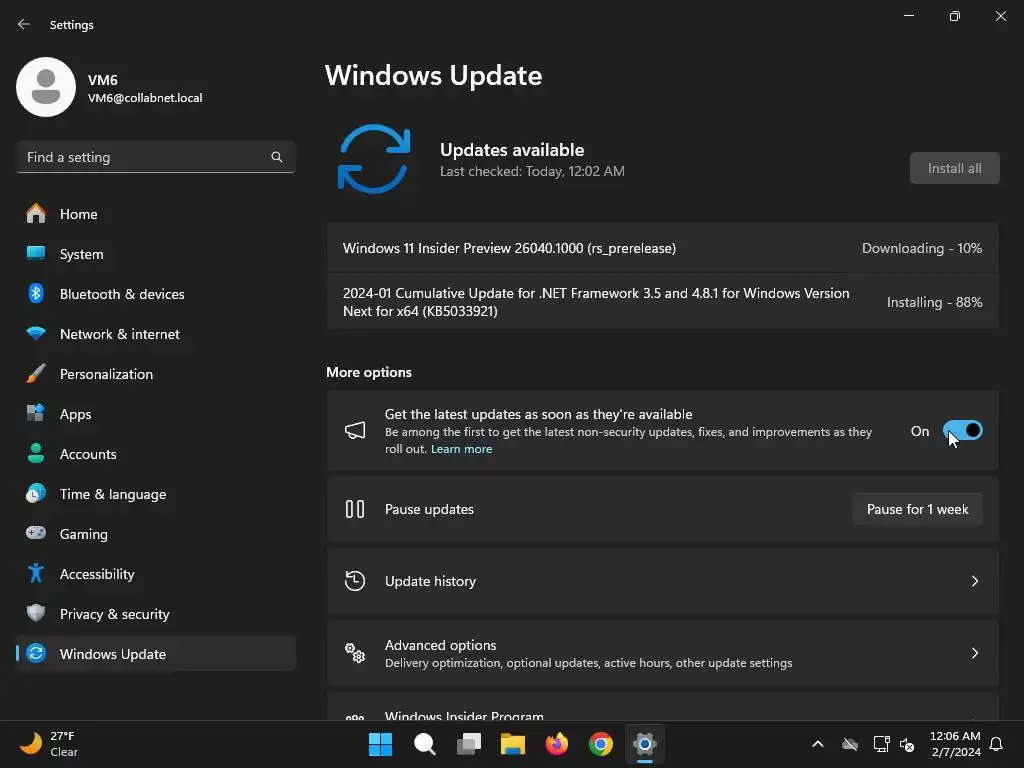Image resolution: width=1024 pixels, height=768 pixels.
Task: Click the Home house icon in sidebar
Action: (x=36, y=214)
